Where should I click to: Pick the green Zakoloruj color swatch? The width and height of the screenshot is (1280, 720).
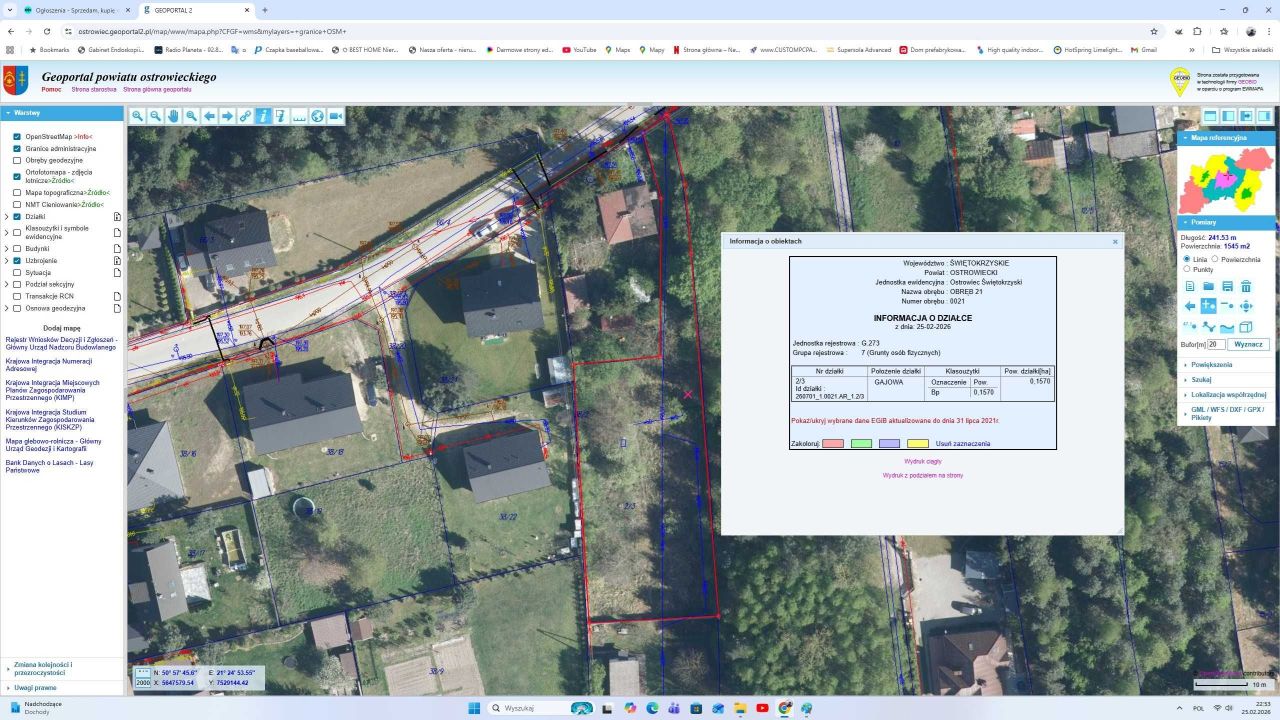pos(861,443)
